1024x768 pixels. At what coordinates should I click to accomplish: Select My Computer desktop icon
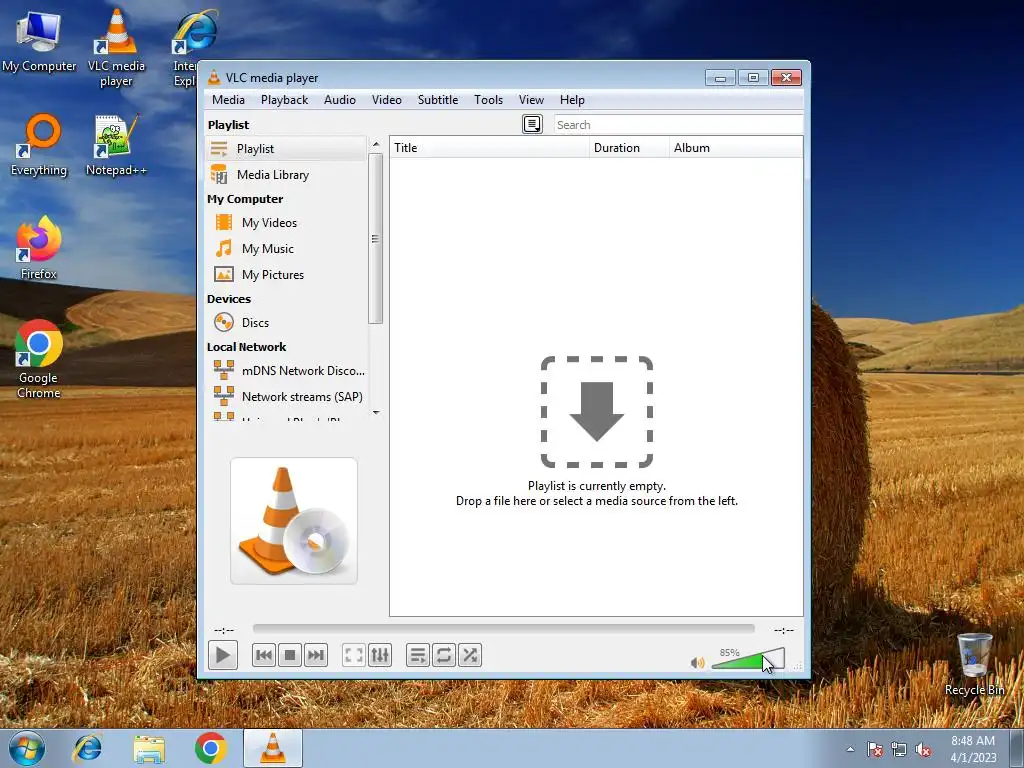pyautogui.click(x=39, y=41)
